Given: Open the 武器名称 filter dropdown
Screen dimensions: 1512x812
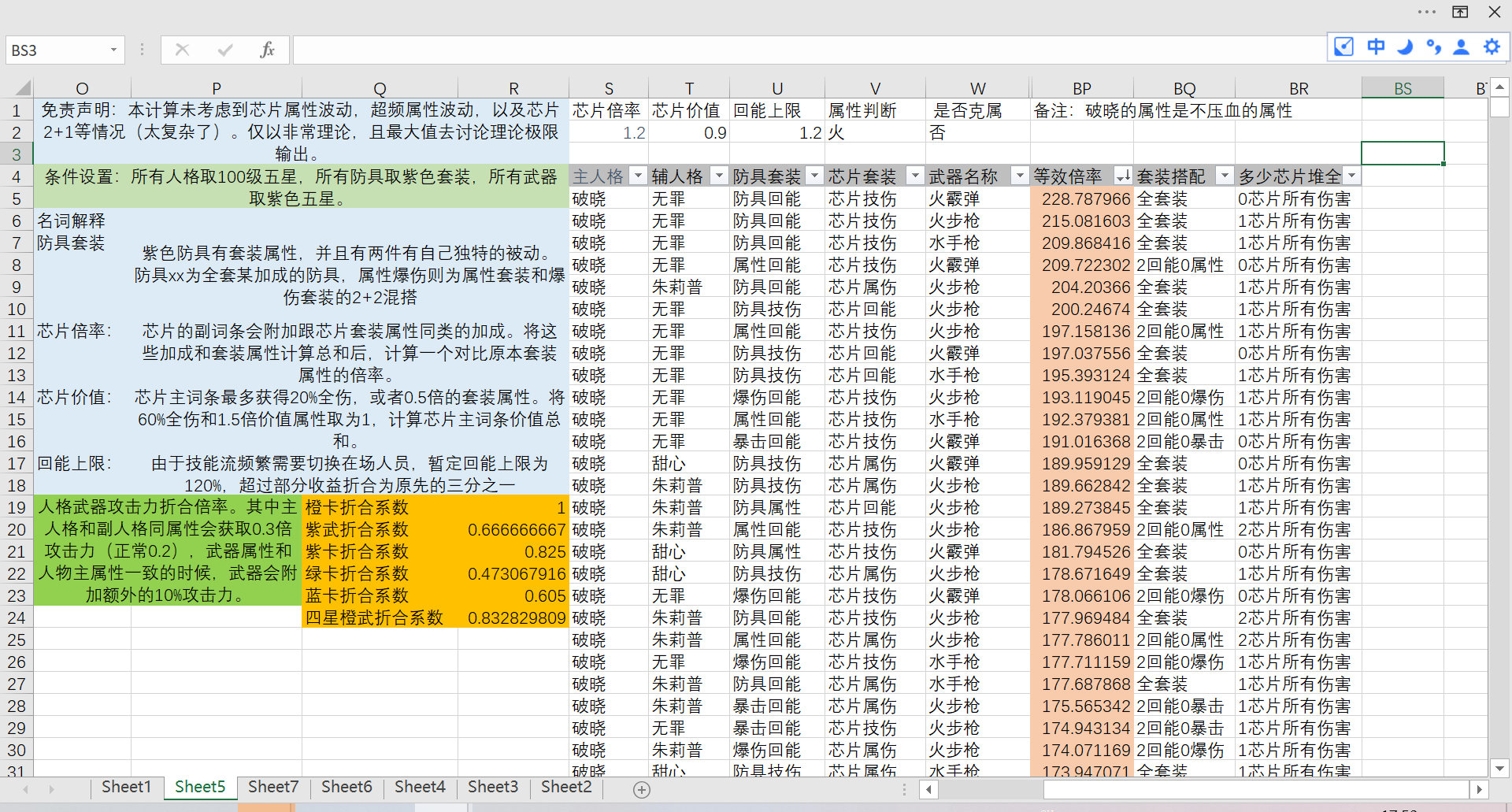Looking at the screenshot, I should (x=1020, y=176).
